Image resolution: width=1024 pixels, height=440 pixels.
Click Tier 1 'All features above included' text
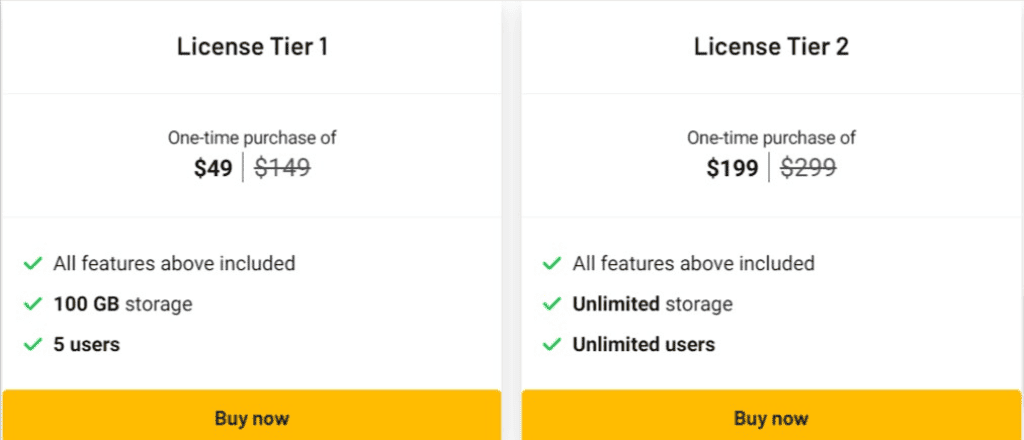(x=174, y=264)
